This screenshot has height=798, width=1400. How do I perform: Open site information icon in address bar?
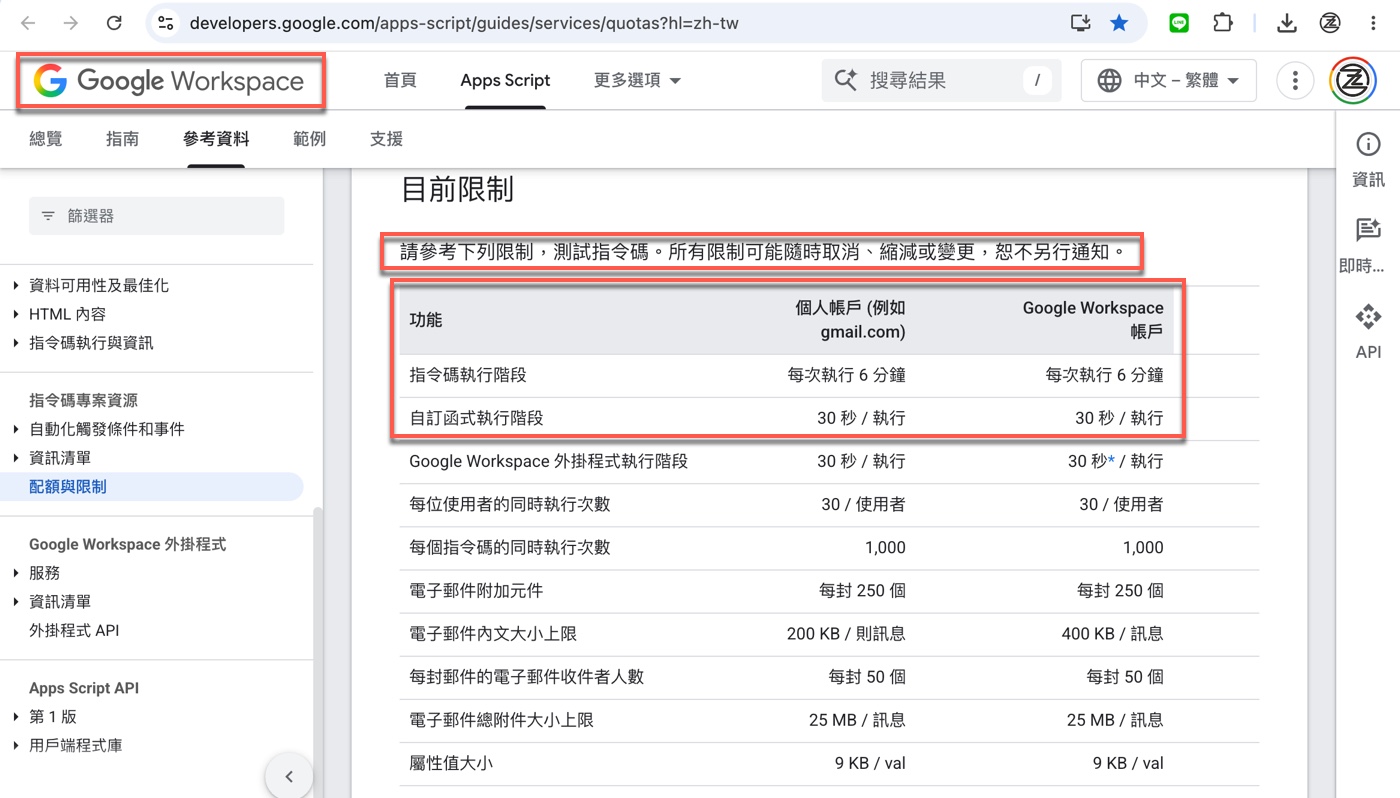pyautogui.click(x=166, y=22)
